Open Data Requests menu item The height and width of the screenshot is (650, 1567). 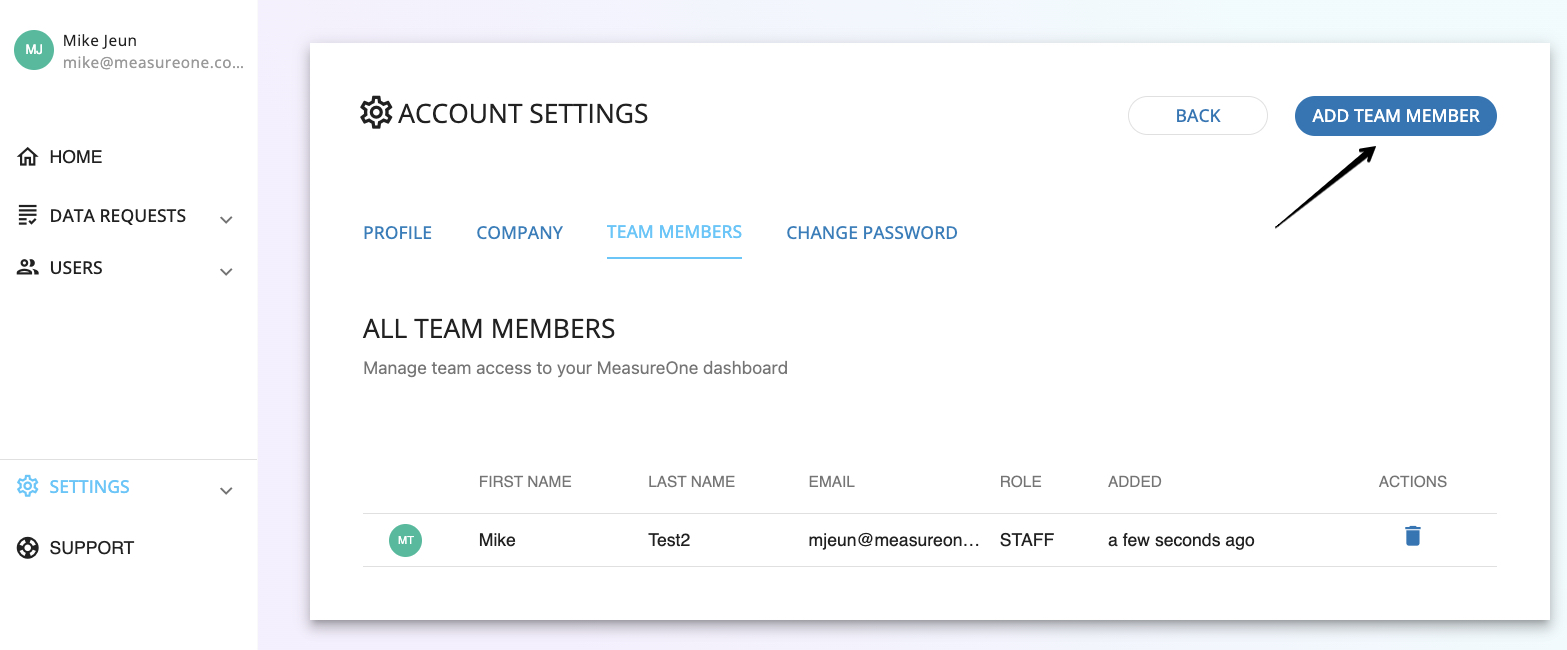(118, 216)
